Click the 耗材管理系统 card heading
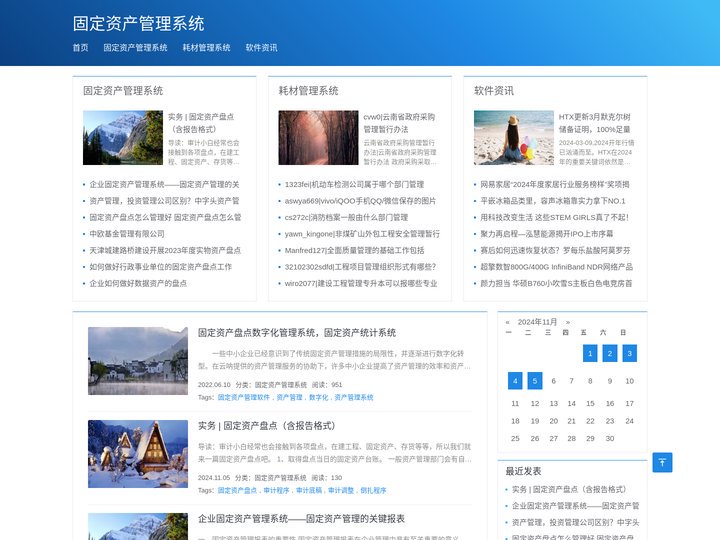This screenshot has width=720, height=540. click(x=308, y=90)
